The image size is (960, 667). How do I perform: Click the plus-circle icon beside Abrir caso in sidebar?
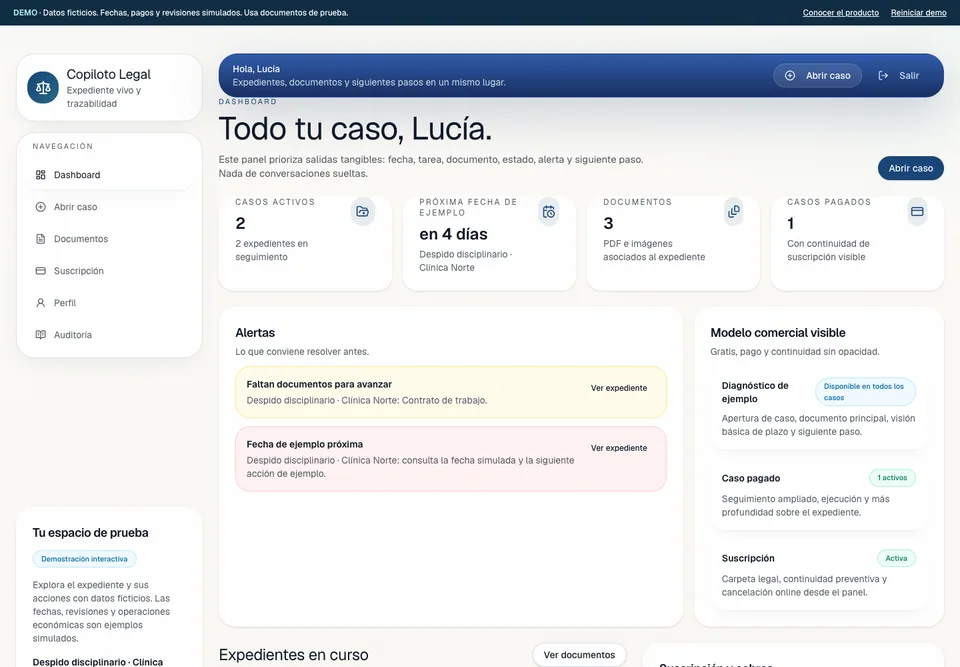tap(40, 207)
